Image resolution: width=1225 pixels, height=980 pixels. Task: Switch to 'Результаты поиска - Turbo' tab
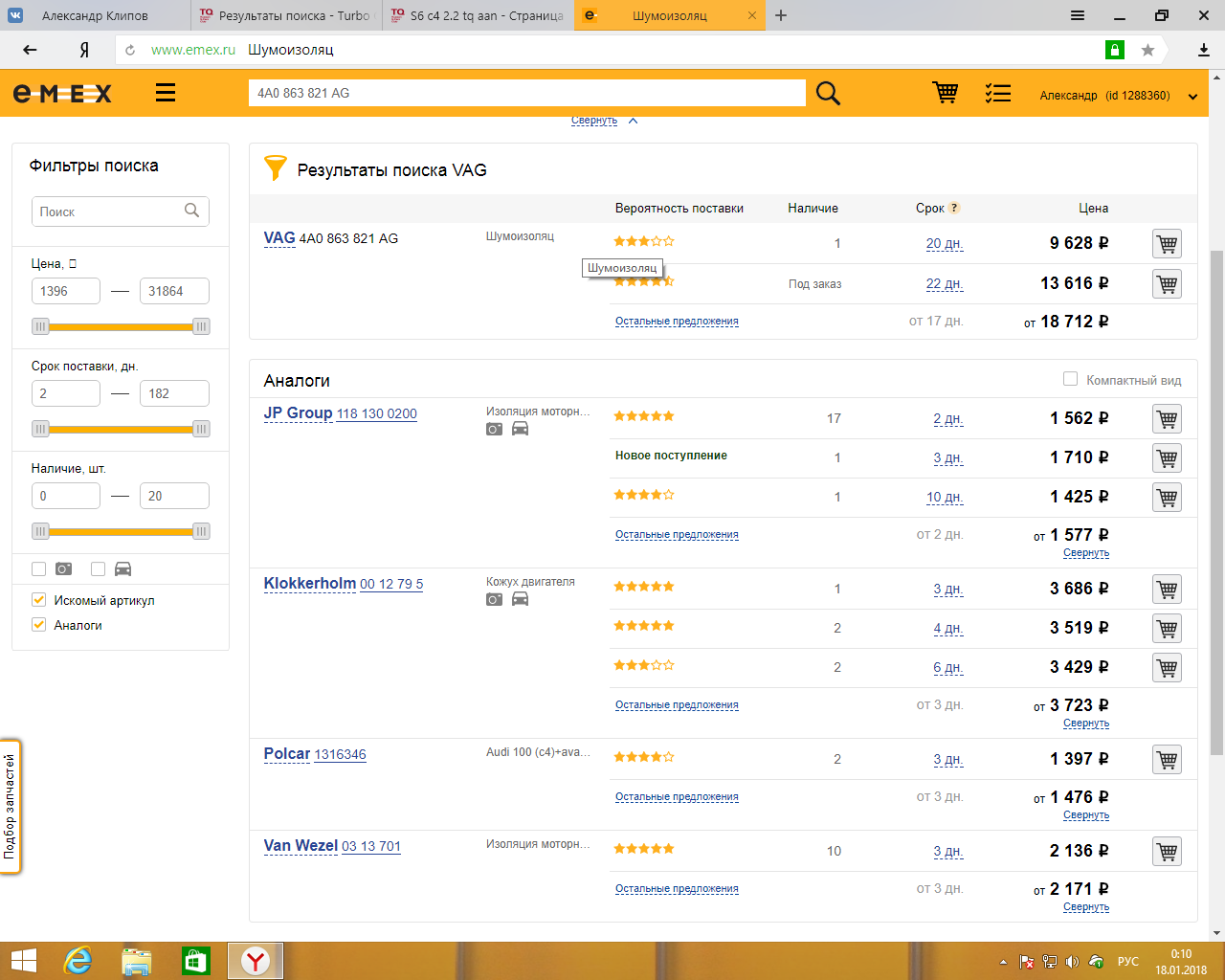tap(287, 15)
